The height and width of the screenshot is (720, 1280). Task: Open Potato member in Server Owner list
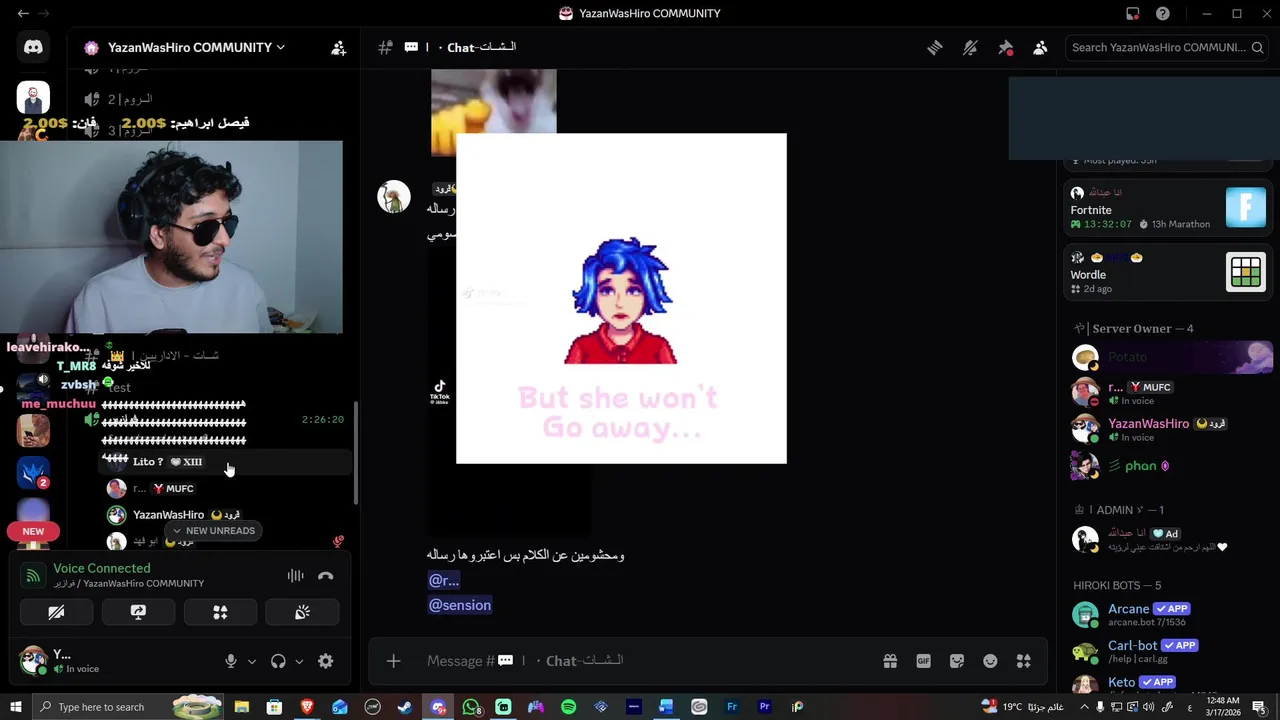(1172, 357)
